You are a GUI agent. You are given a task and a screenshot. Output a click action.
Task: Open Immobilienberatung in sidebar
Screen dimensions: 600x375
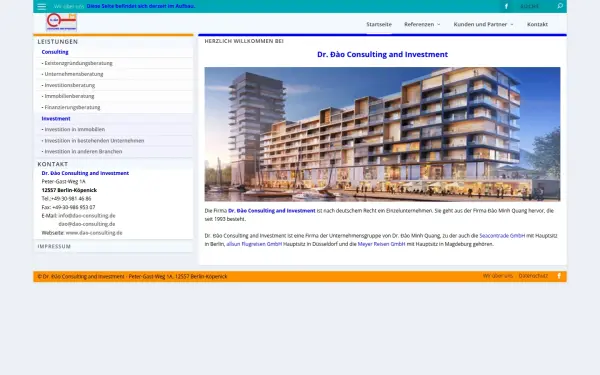pos(69,96)
